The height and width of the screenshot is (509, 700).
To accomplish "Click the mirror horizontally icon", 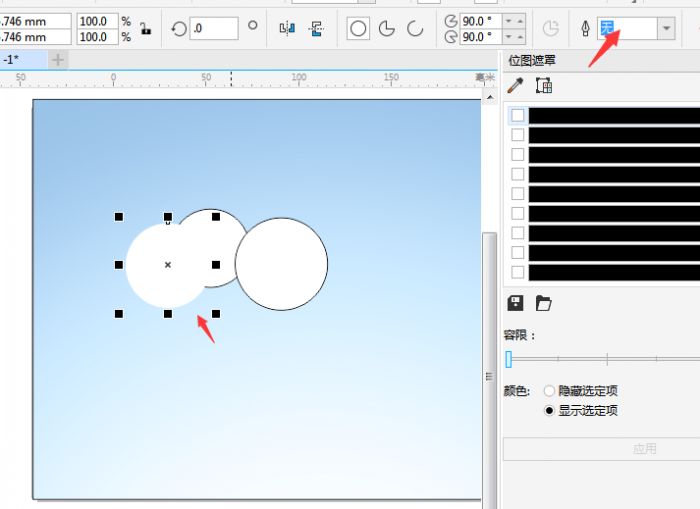I will click(287, 29).
